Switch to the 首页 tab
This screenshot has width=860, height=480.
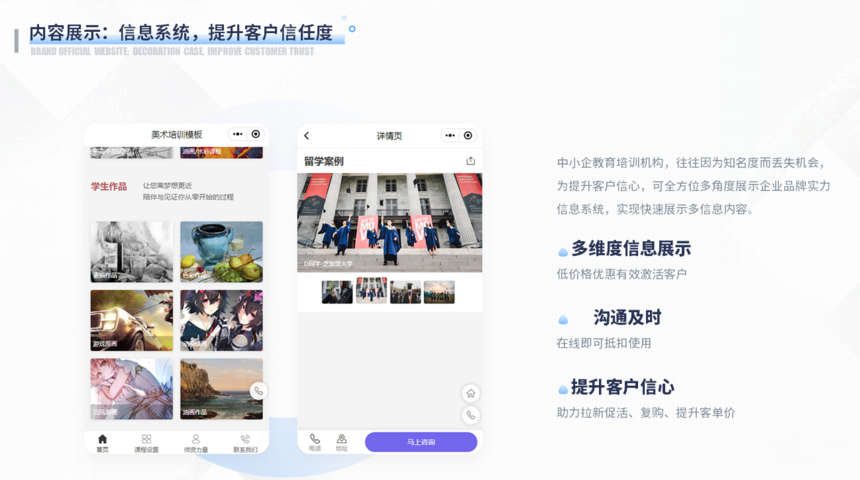point(102,443)
